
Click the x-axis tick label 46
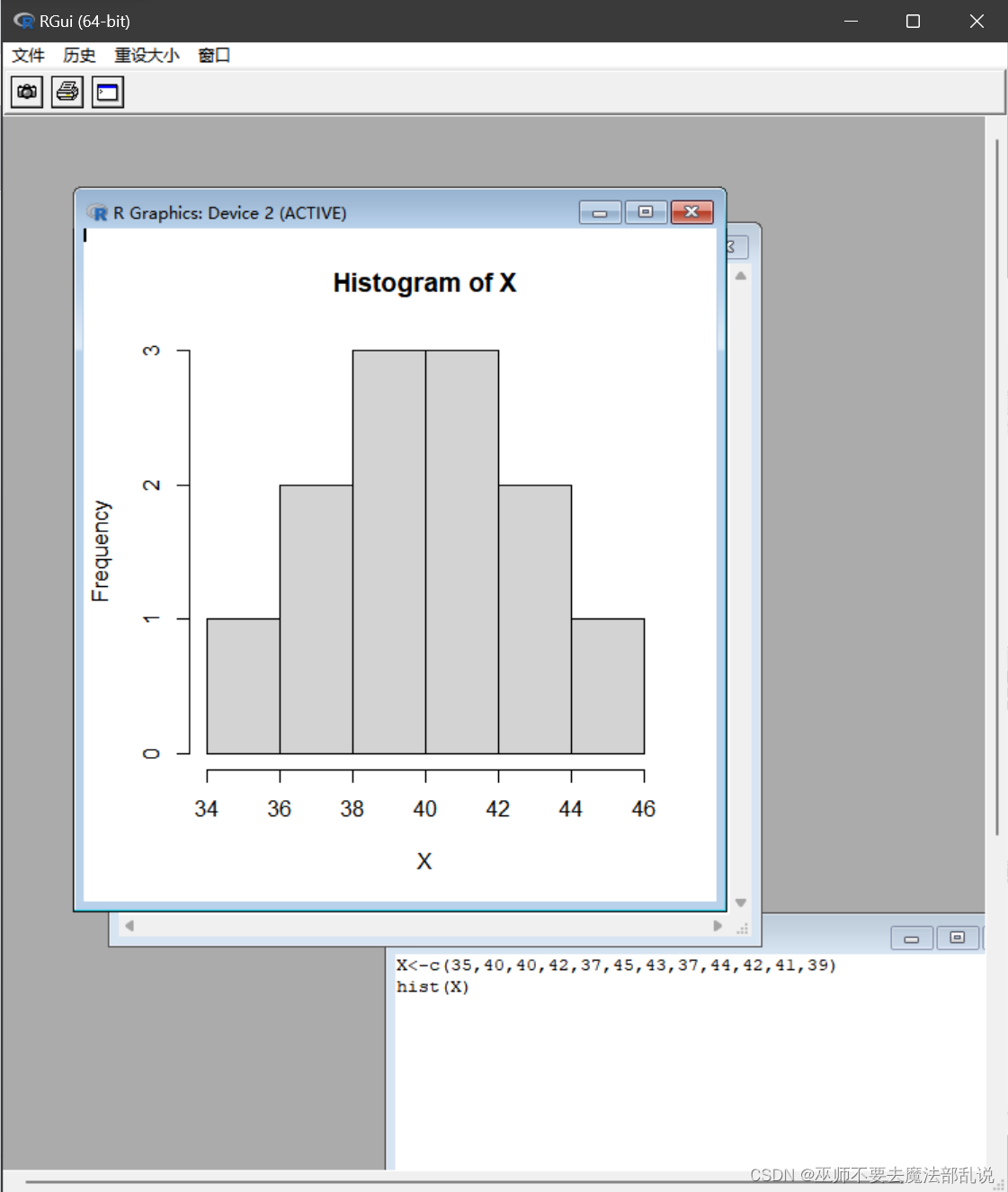(x=644, y=809)
